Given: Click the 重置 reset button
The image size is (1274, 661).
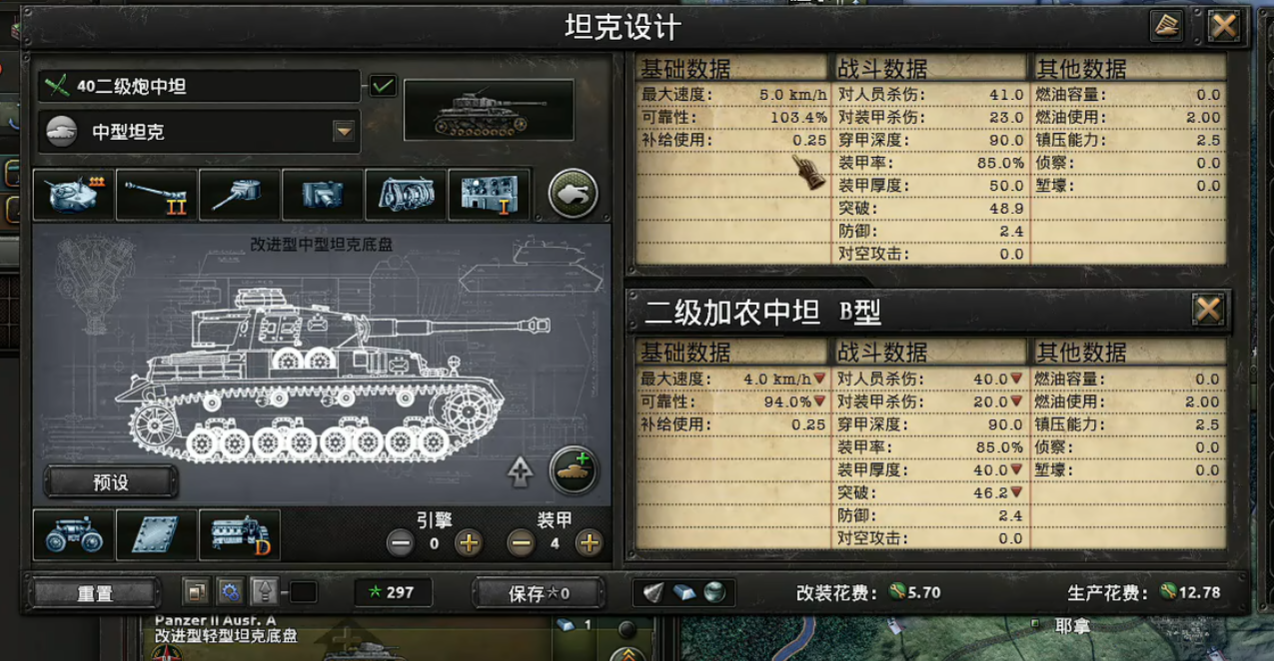Looking at the screenshot, I should click(95, 592).
